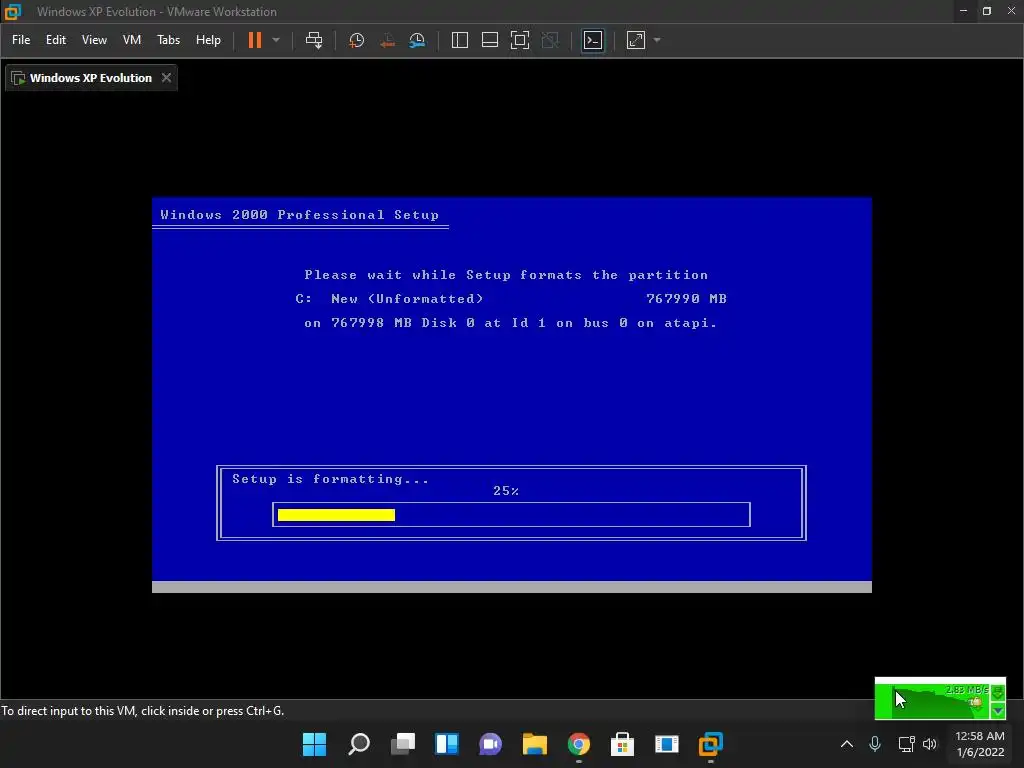Toggle the console view icon

coord(593,40)
